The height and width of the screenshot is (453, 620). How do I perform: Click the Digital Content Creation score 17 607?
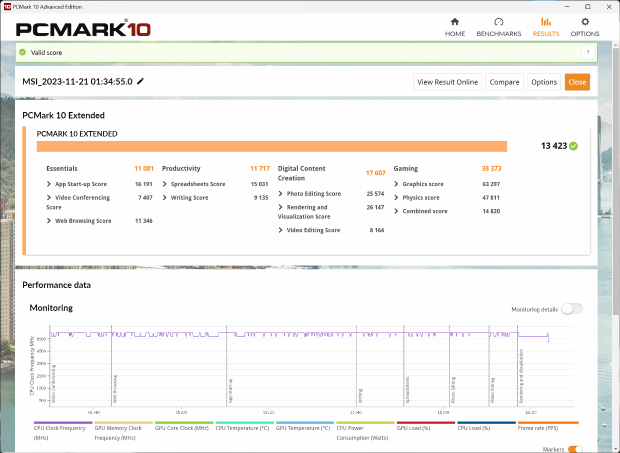pyautogui.click(x=375, y=173)
